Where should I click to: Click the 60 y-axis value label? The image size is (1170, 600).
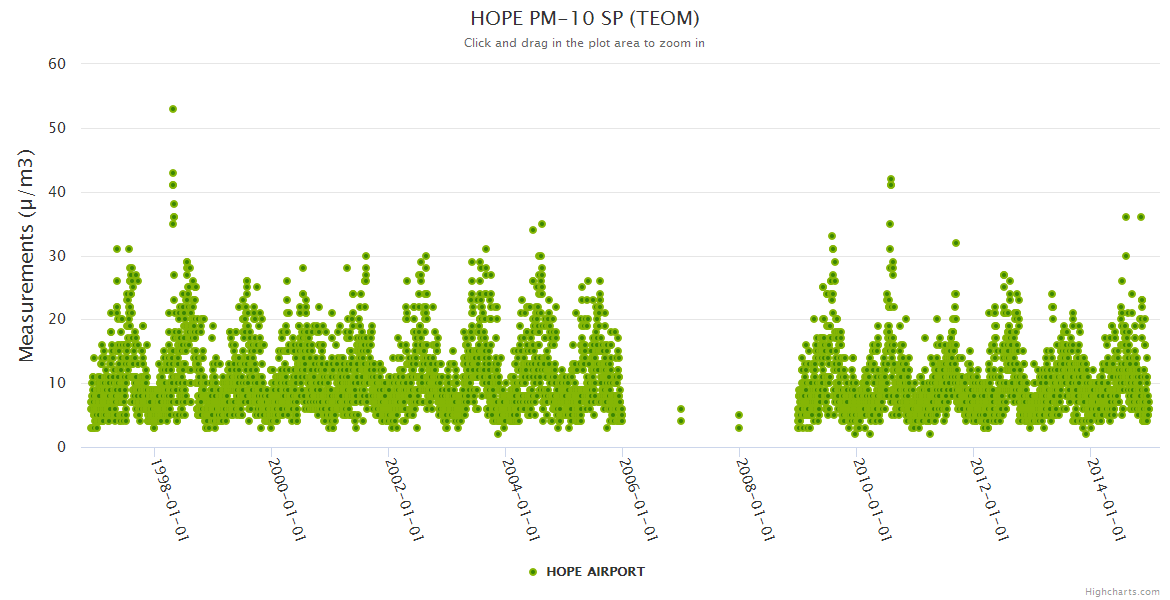click(x=57, y=64)
